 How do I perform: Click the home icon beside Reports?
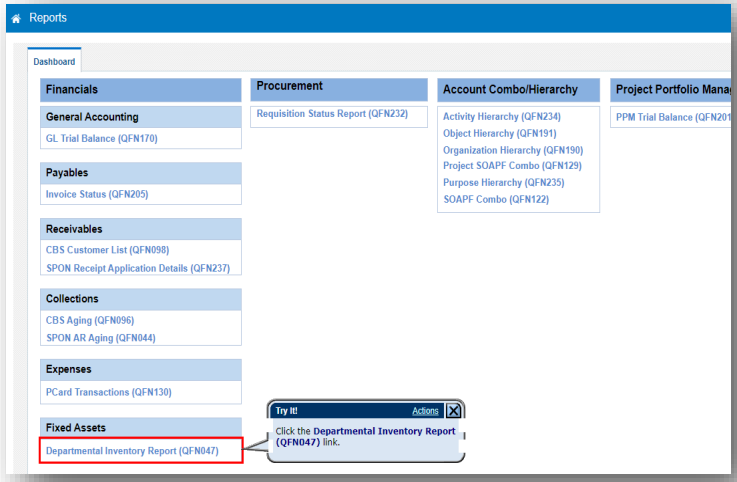pos(17,18)
